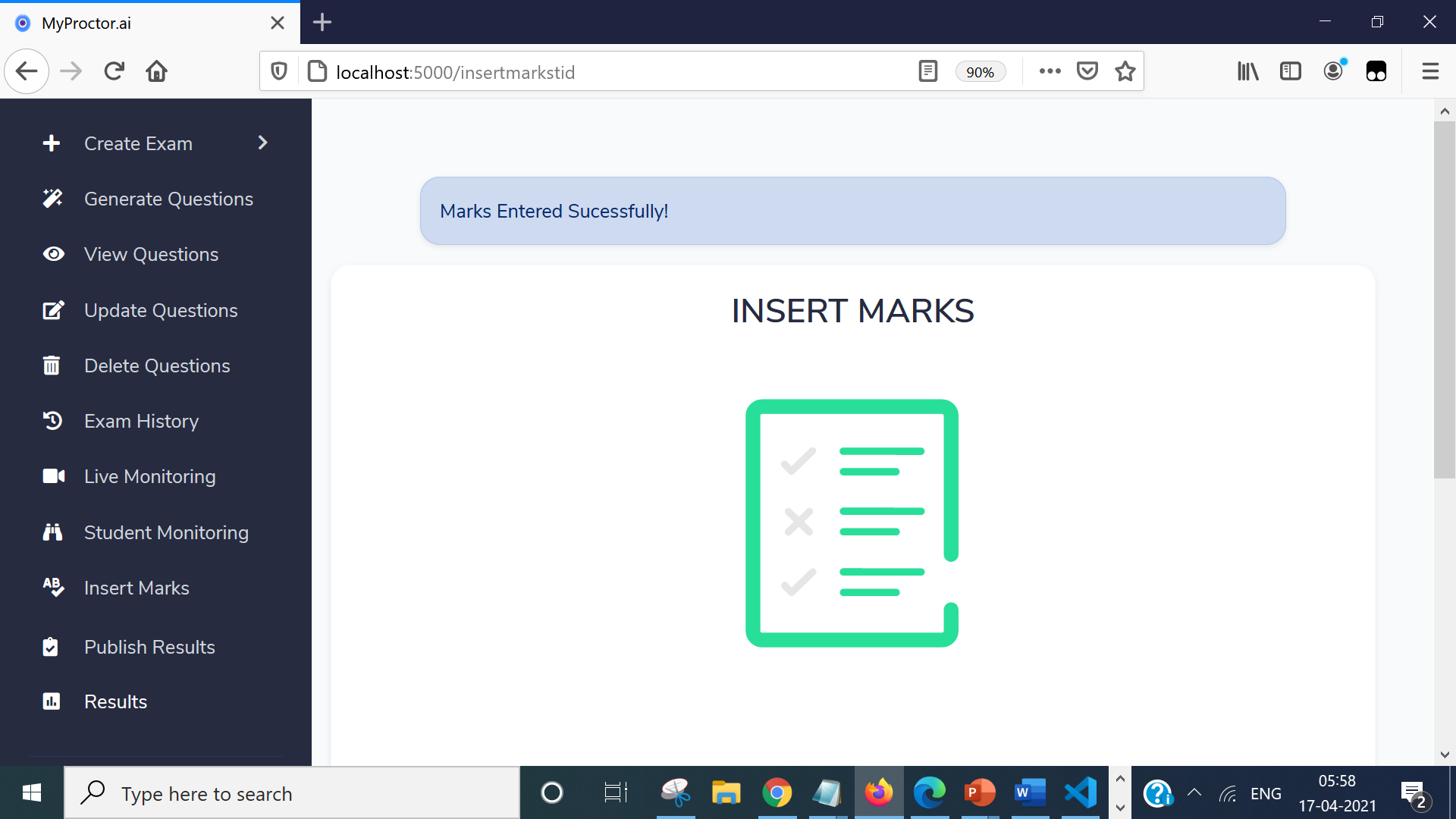1456x819 pixels.
Task: Click the Live Monitoring camera icon
Action: click(x=53, y=476)
